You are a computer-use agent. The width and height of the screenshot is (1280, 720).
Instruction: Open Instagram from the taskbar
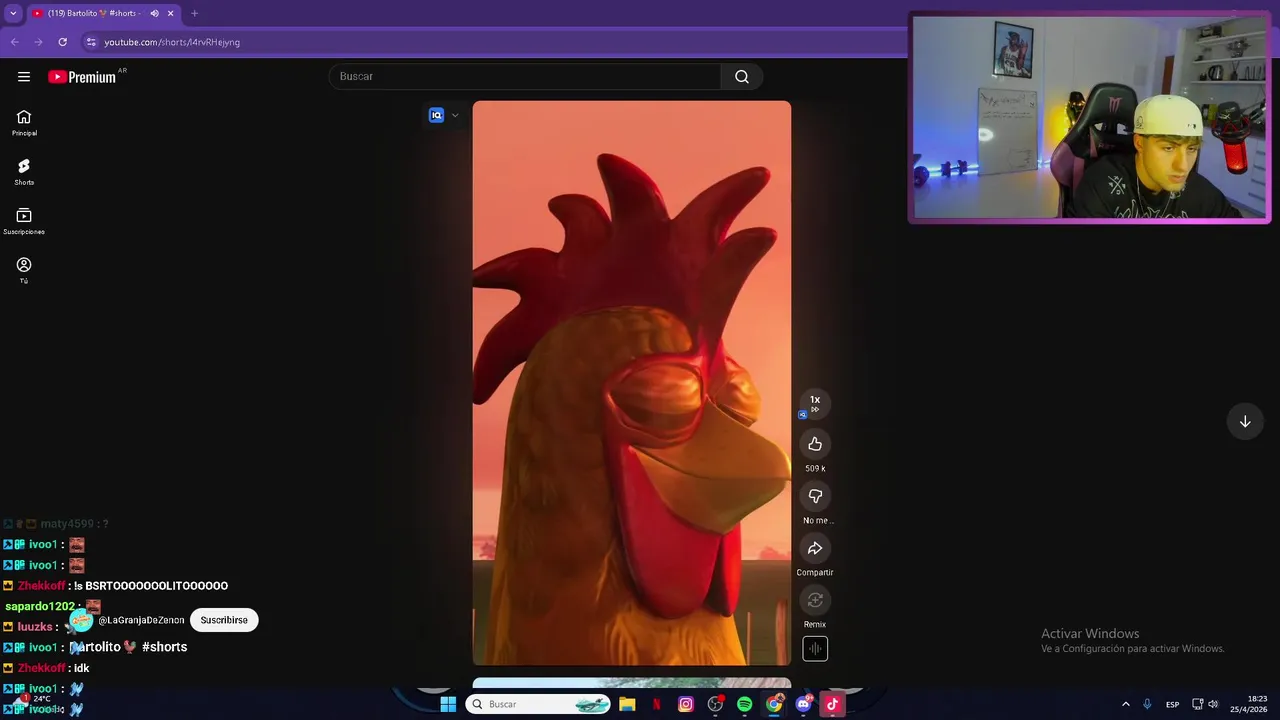(x=686, y=704)
